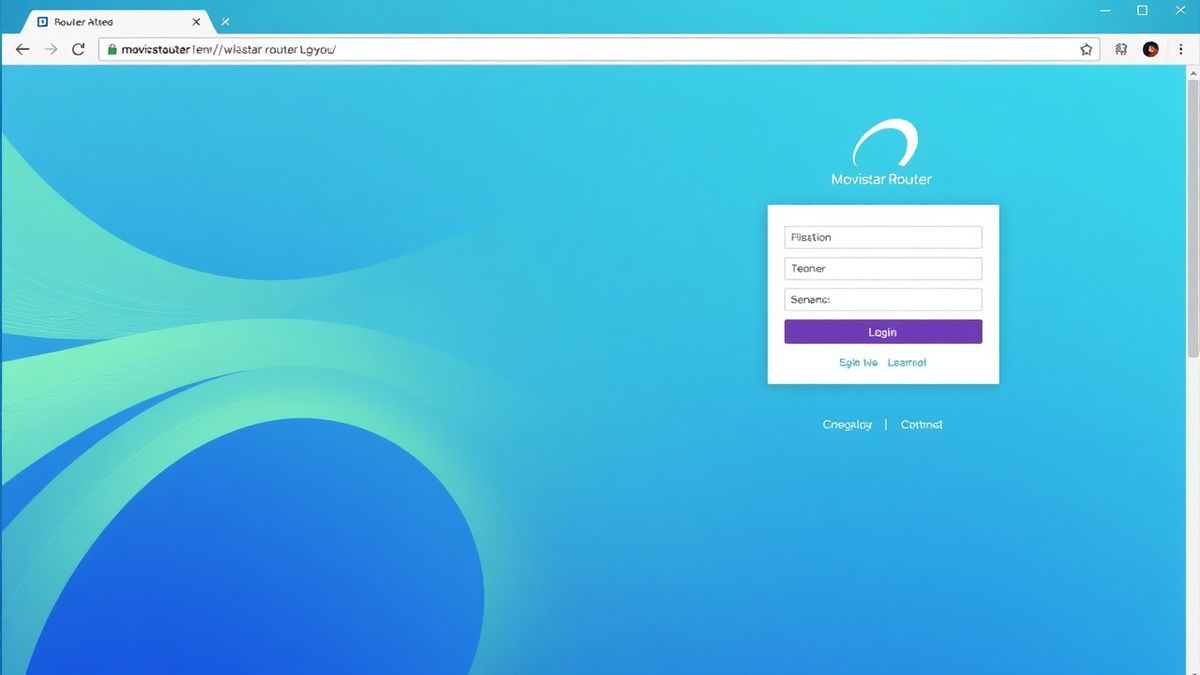Click the Router tab favicon
The height and width of the screenshot is (675, 1200).
tap(42, 21)
